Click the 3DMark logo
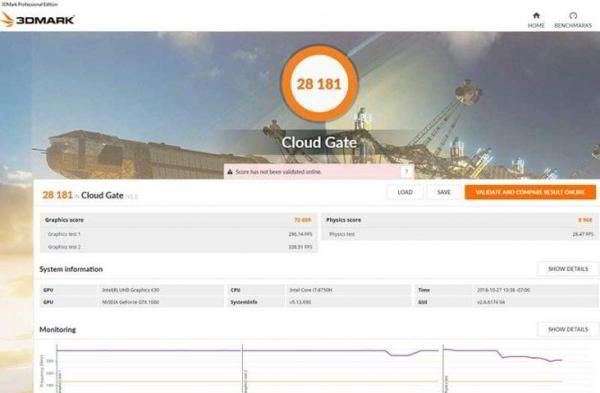Viewport: 600px width, 393px height. pos(38,20)
